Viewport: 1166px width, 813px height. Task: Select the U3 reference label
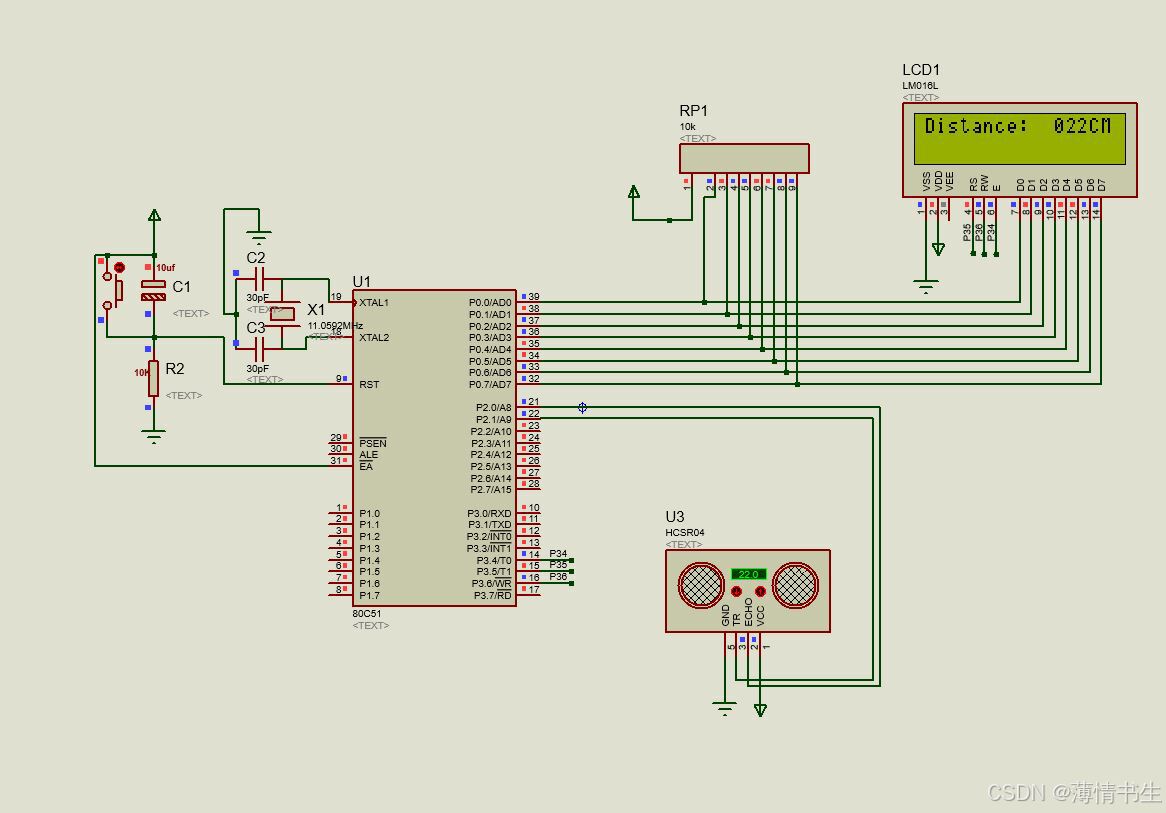pyautogui.click(x=674, y=517)
